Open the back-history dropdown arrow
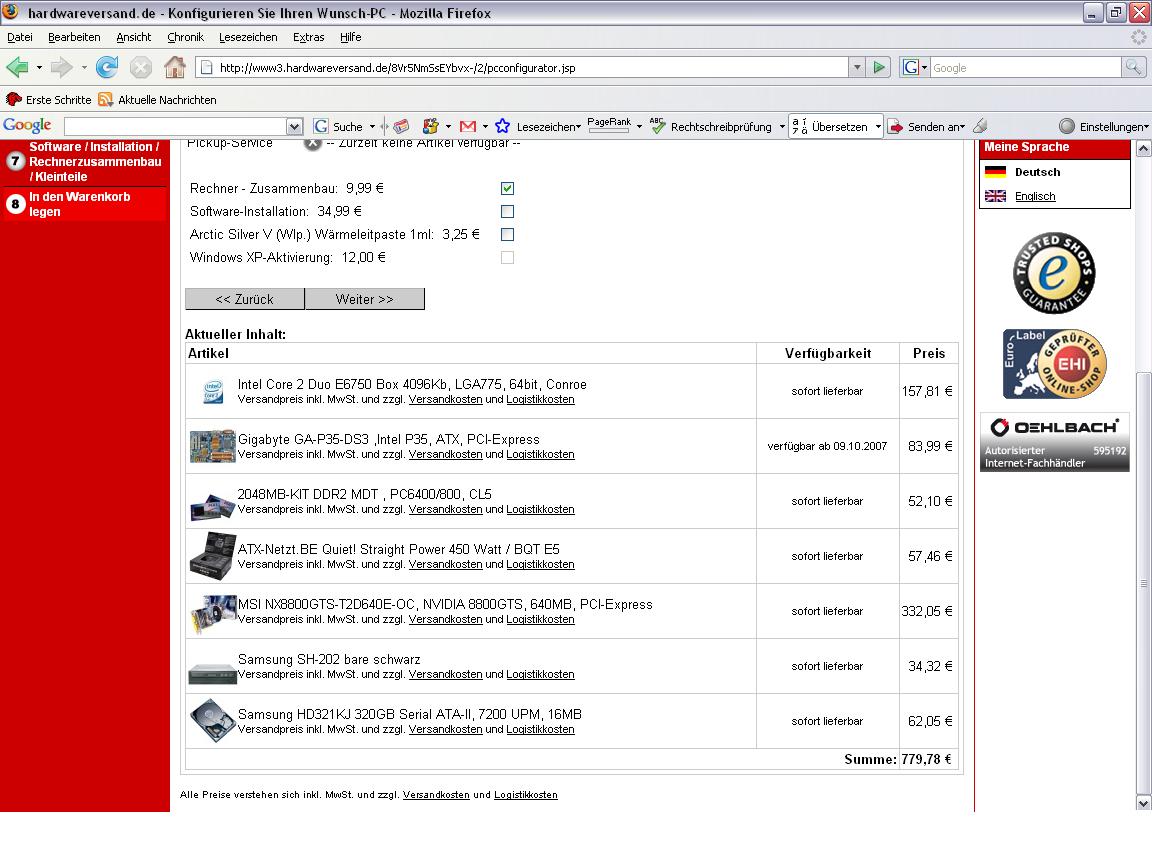 click(x=39, y=68)
